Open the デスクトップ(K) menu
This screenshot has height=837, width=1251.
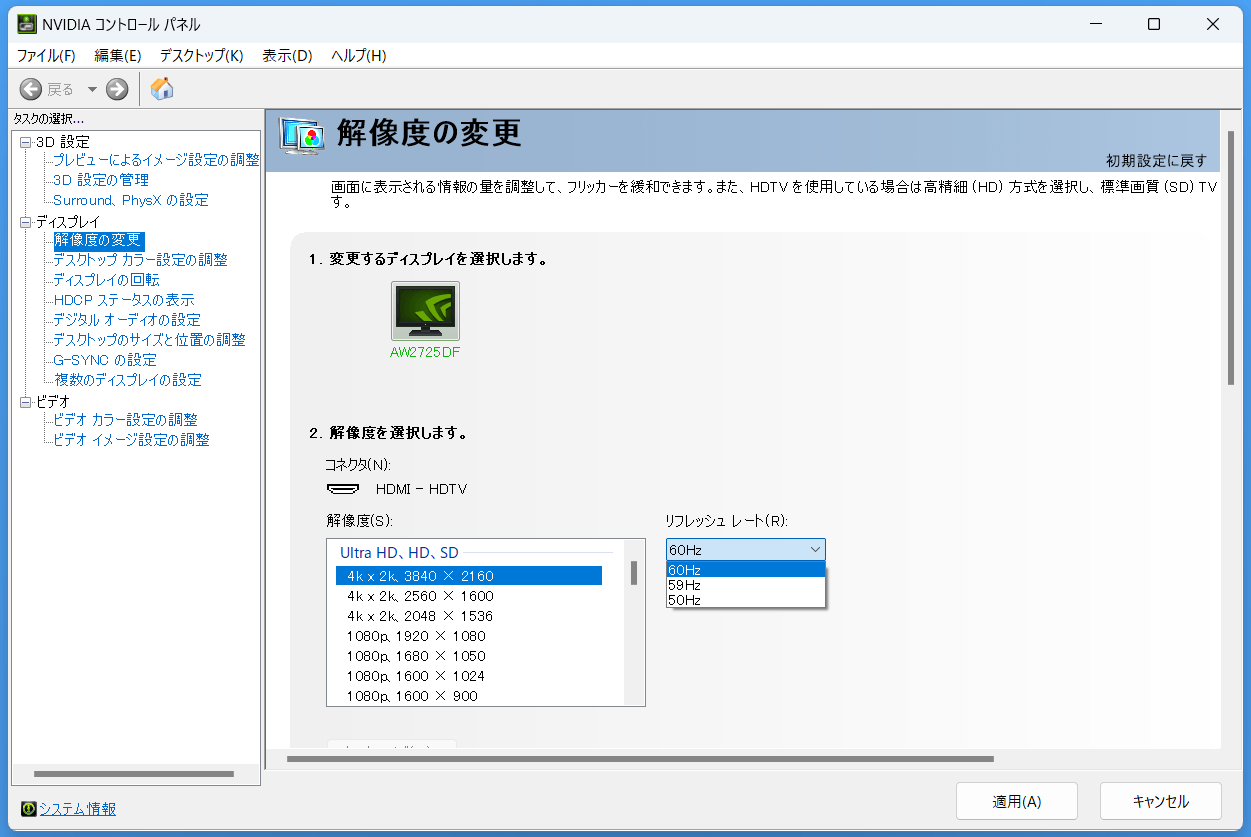click(202, 55)
